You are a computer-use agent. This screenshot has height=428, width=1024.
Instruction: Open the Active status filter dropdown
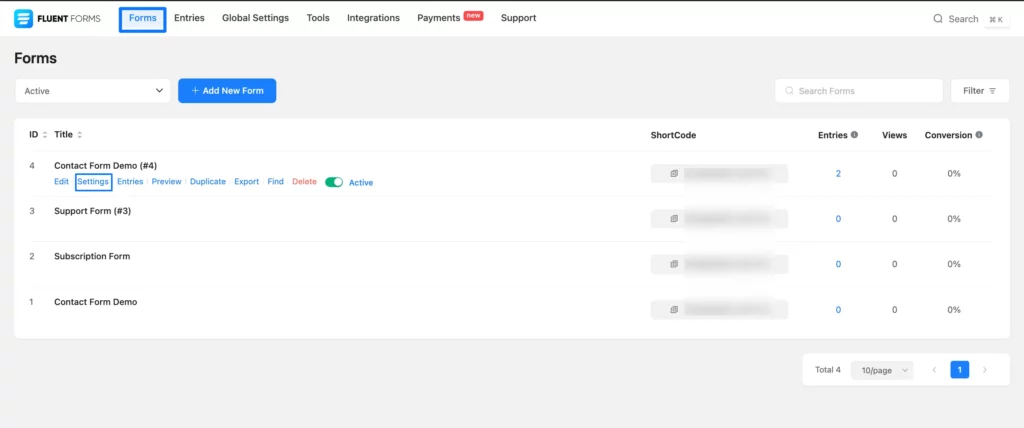94,91
